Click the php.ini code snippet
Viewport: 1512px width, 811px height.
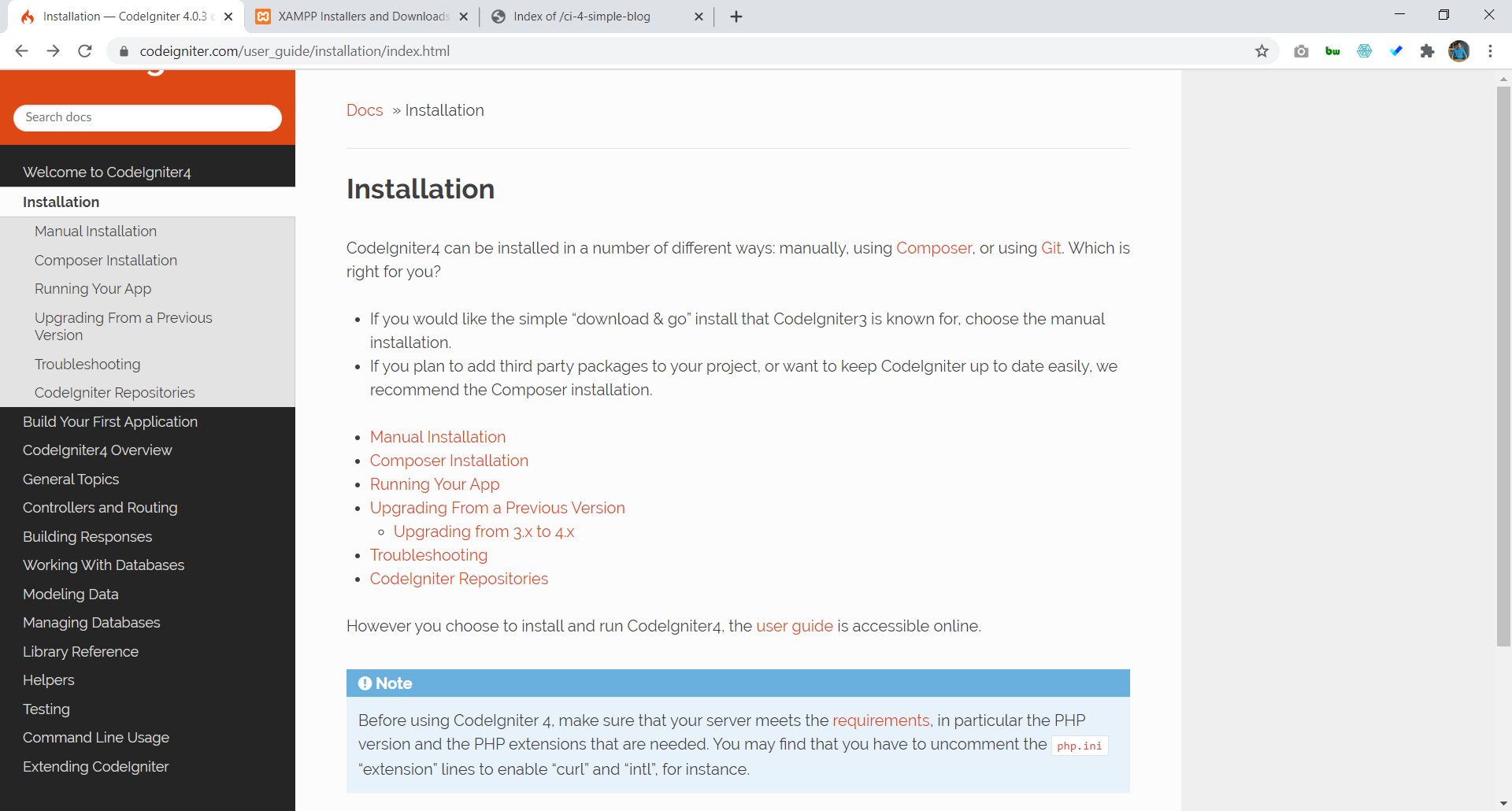tap(1079, 746)
